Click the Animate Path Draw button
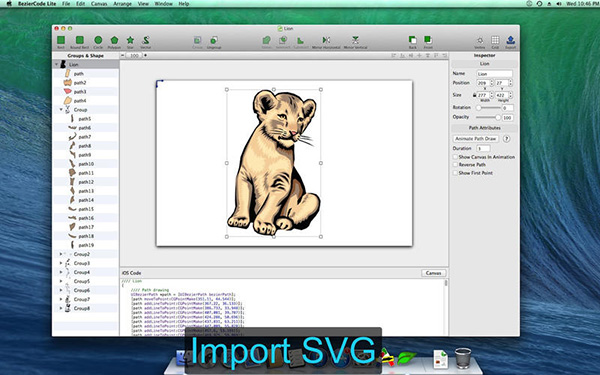Image resolution: width=600 pixels, height=375 pixels. (476, 139)
